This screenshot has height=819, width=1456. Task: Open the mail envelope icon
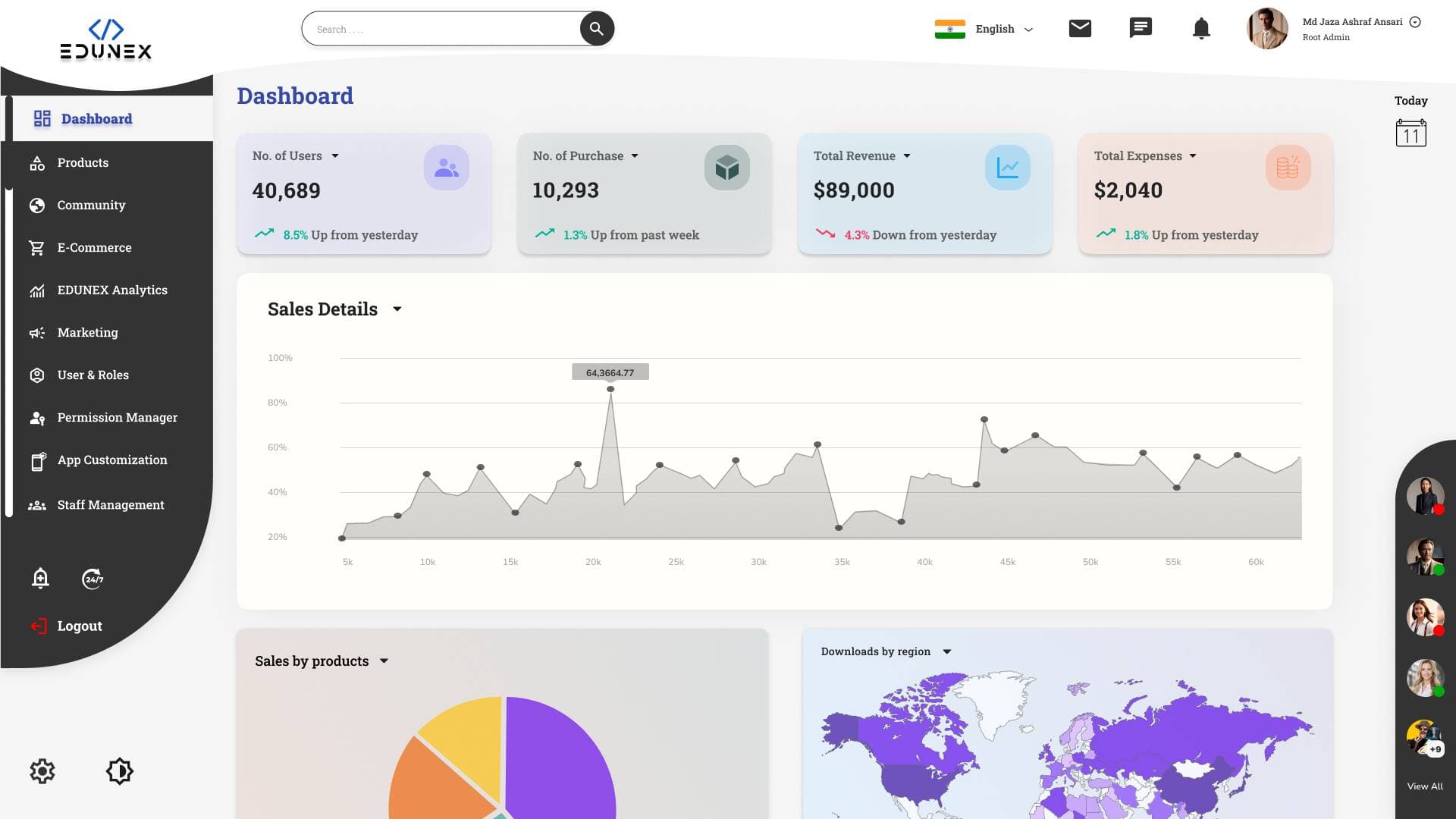coord(1080,29)
